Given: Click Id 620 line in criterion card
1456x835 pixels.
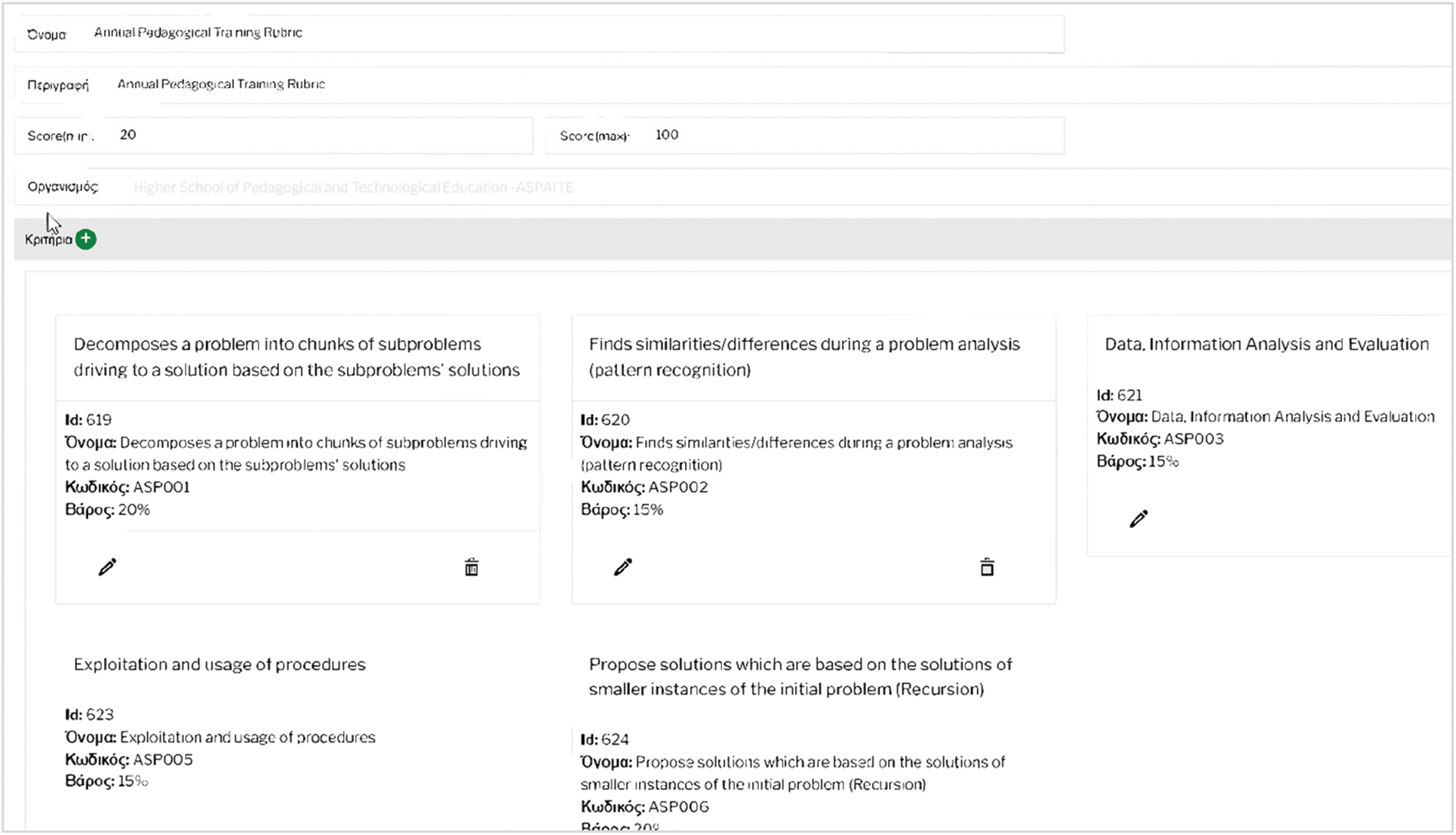Looking at the screenshot, I should click(x=605, y=420).
